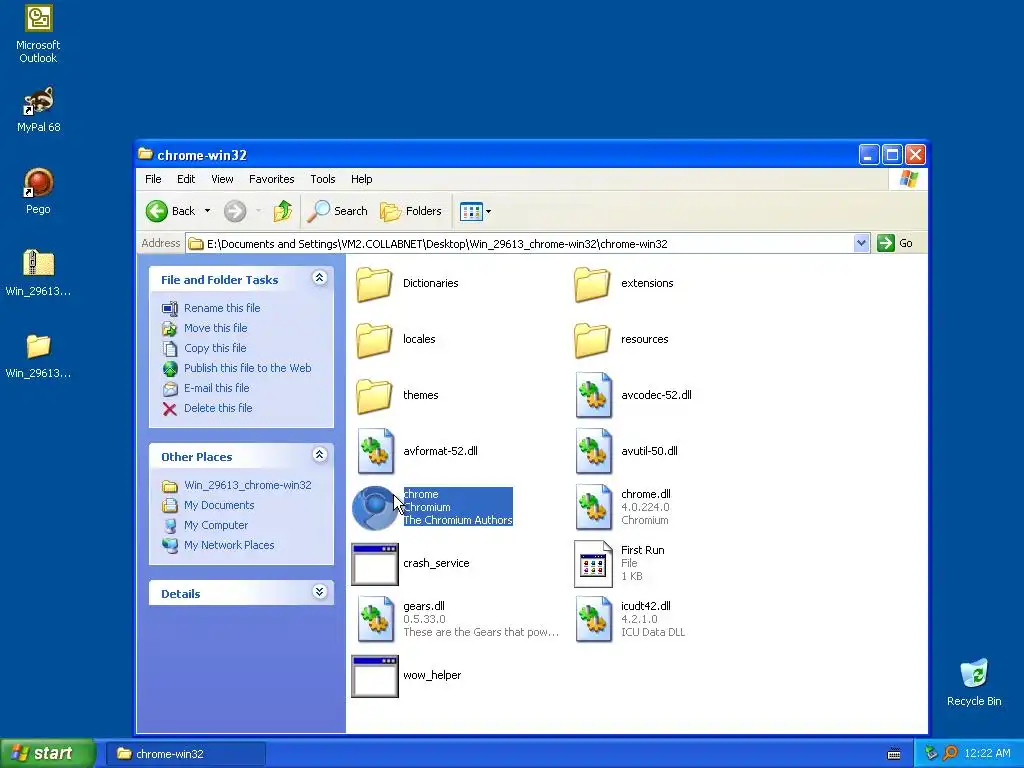This screenshot has height=768, width=1024.
Task: Expand the Details panel
Action: 319,592
